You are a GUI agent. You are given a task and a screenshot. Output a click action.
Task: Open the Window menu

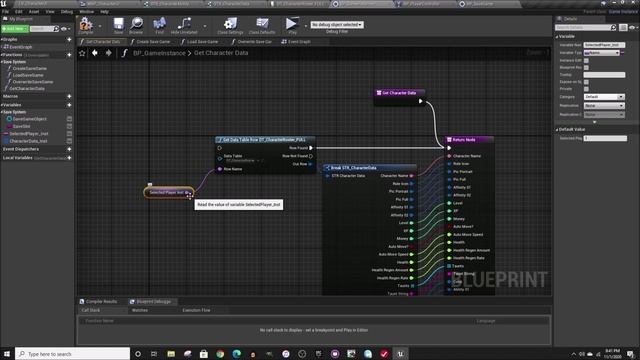coord(87,12)
